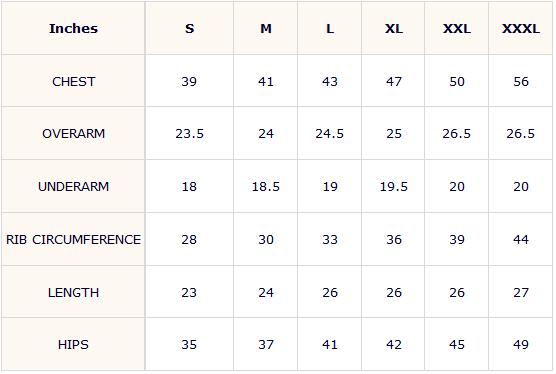Select the XXXL column header
Image resolution: width=556 pixels, height=374 pixels.
tap(521, 28)
